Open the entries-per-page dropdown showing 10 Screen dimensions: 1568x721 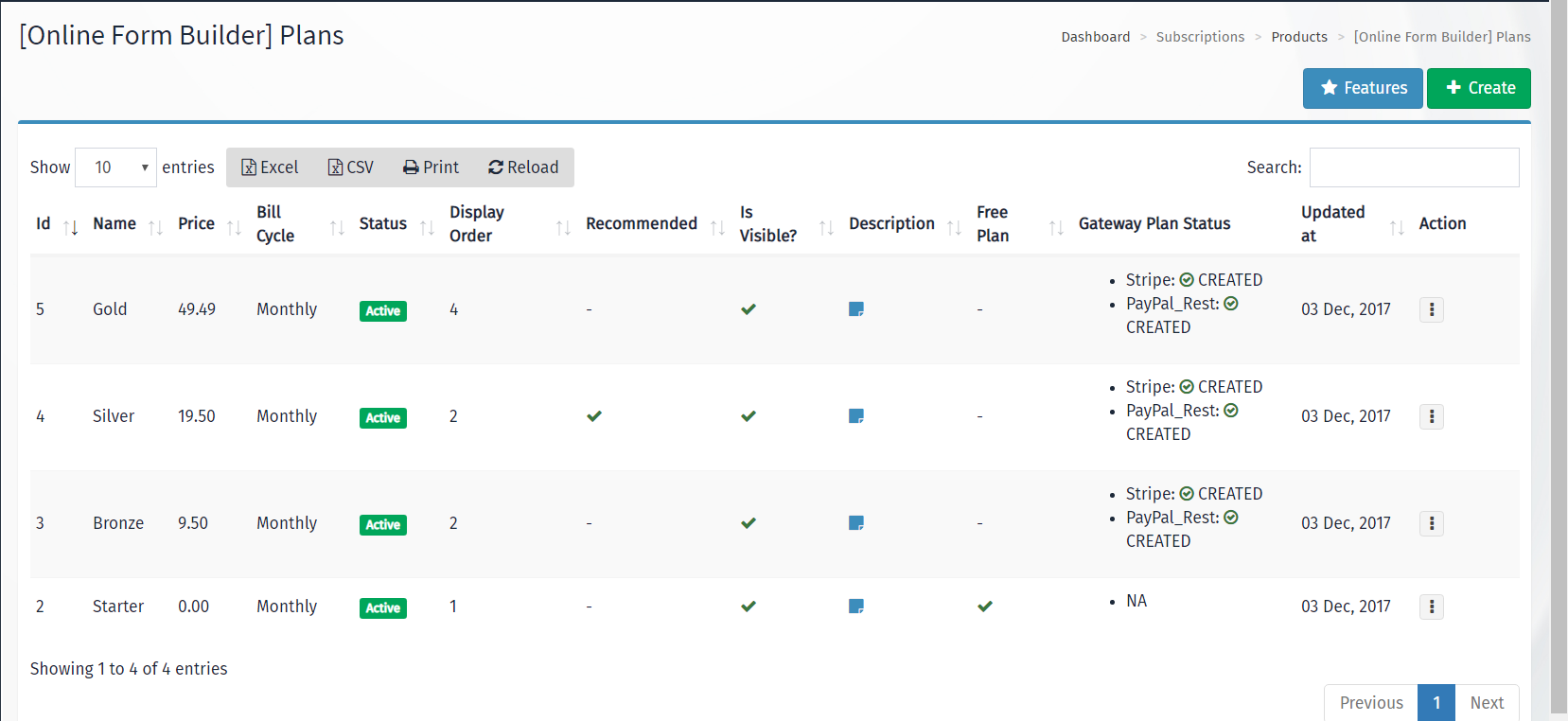coord(115,167)
